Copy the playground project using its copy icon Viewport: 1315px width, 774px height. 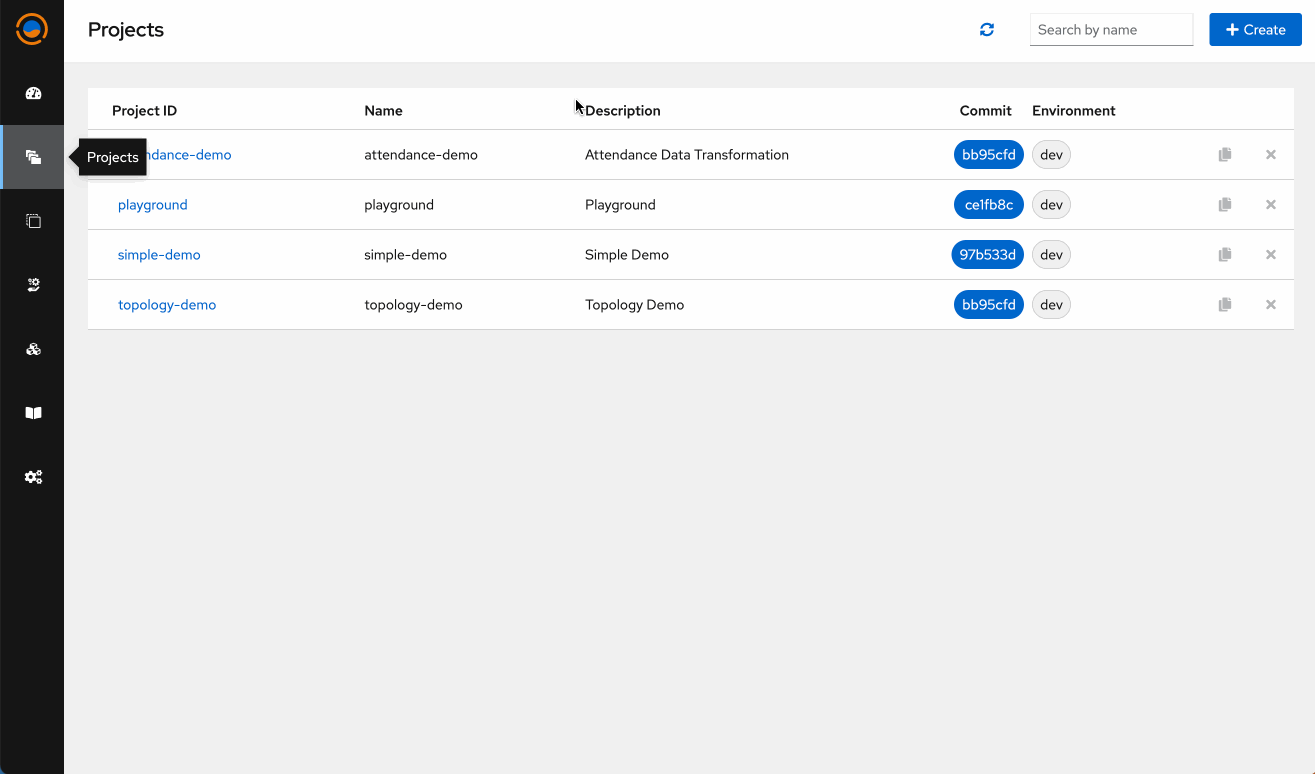coord(1224,204)
